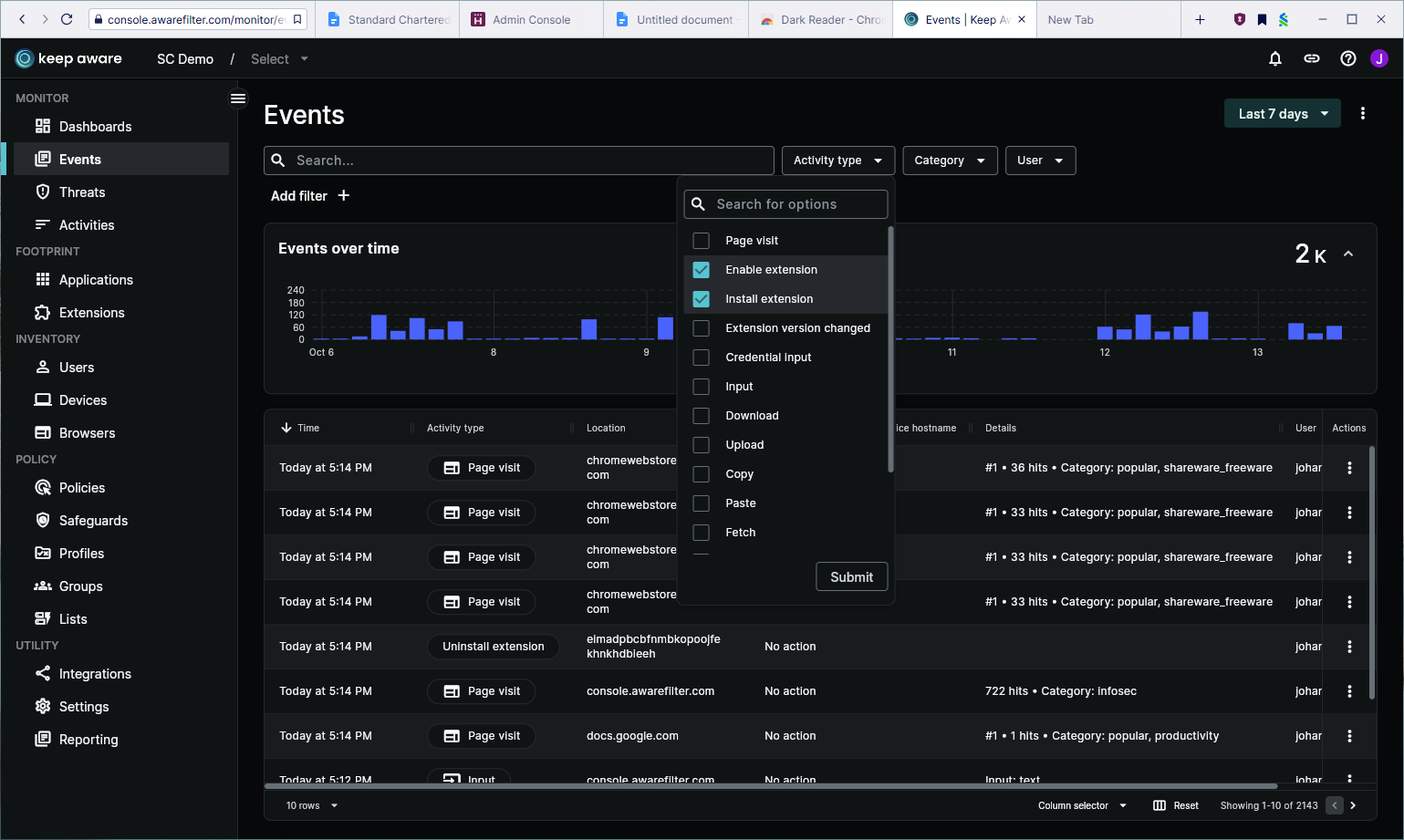Click the Submit button
The height and width of the screenshot is (840, 1404).
[x=851, y=576]
